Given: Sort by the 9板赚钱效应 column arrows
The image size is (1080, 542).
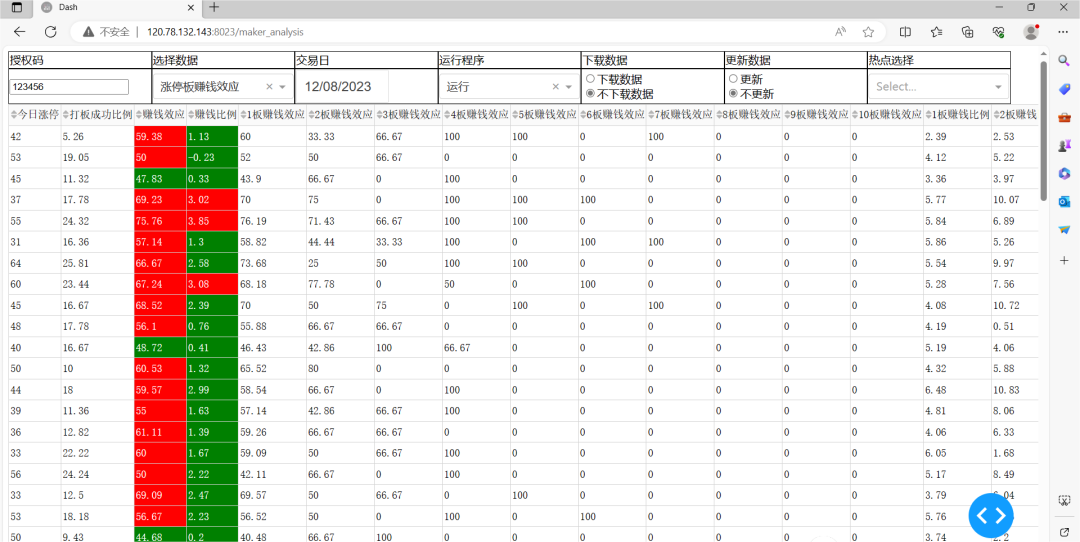Looking at the screenshot, I should point(787,115).
